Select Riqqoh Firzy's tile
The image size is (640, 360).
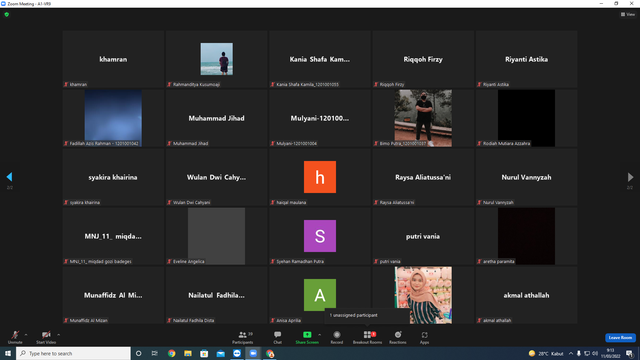[423, 59]
